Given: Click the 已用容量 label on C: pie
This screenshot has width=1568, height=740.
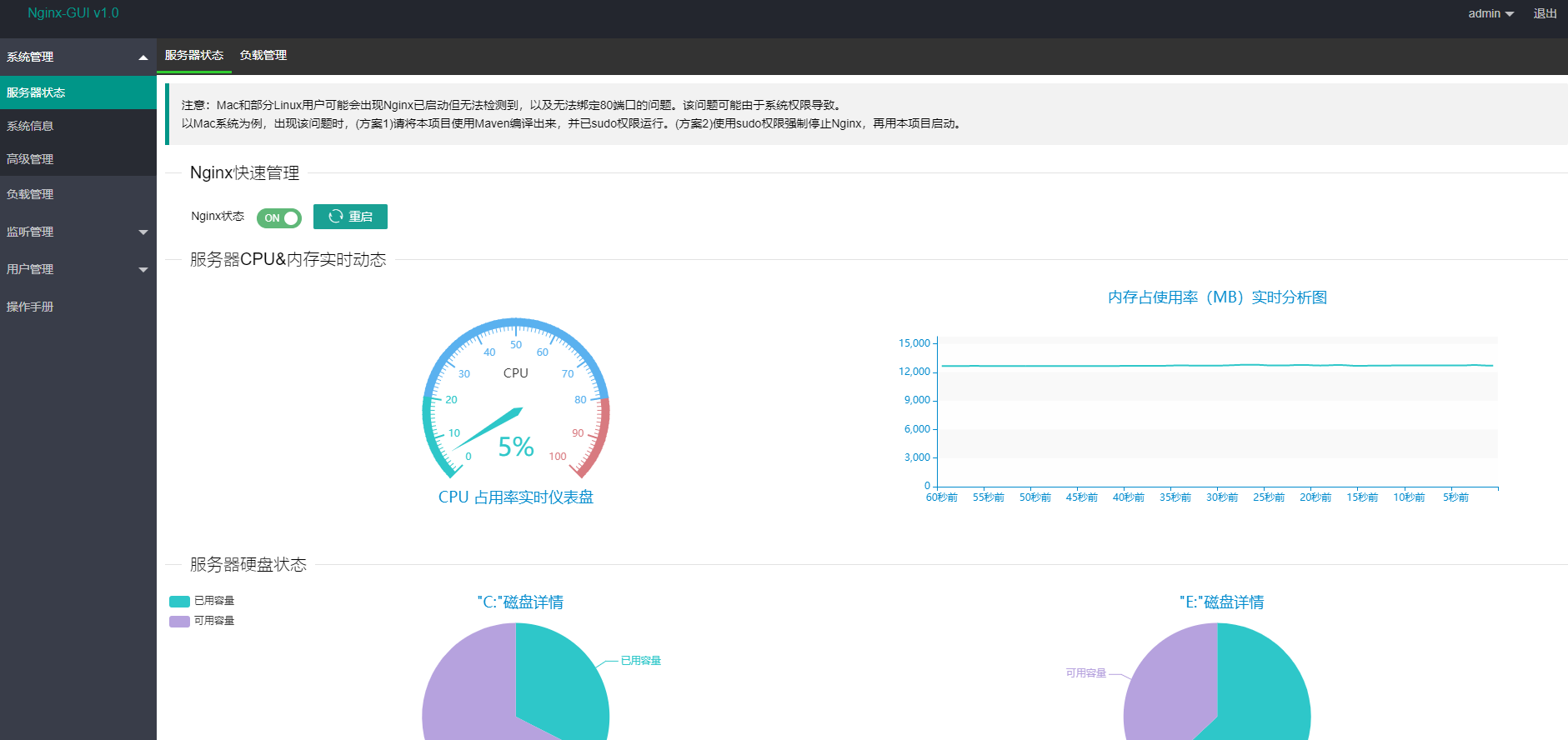Looking at the screenshot, I should pos(641,661).
